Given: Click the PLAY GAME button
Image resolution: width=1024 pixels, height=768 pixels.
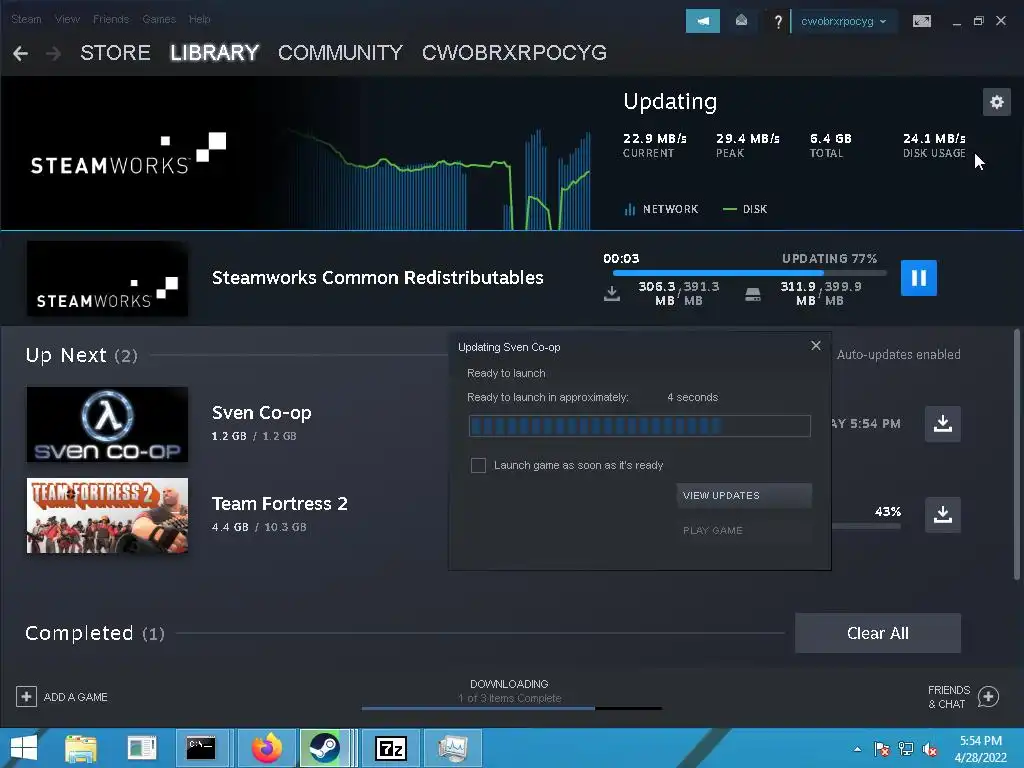Looking at the screenshot, I should 744,530.
